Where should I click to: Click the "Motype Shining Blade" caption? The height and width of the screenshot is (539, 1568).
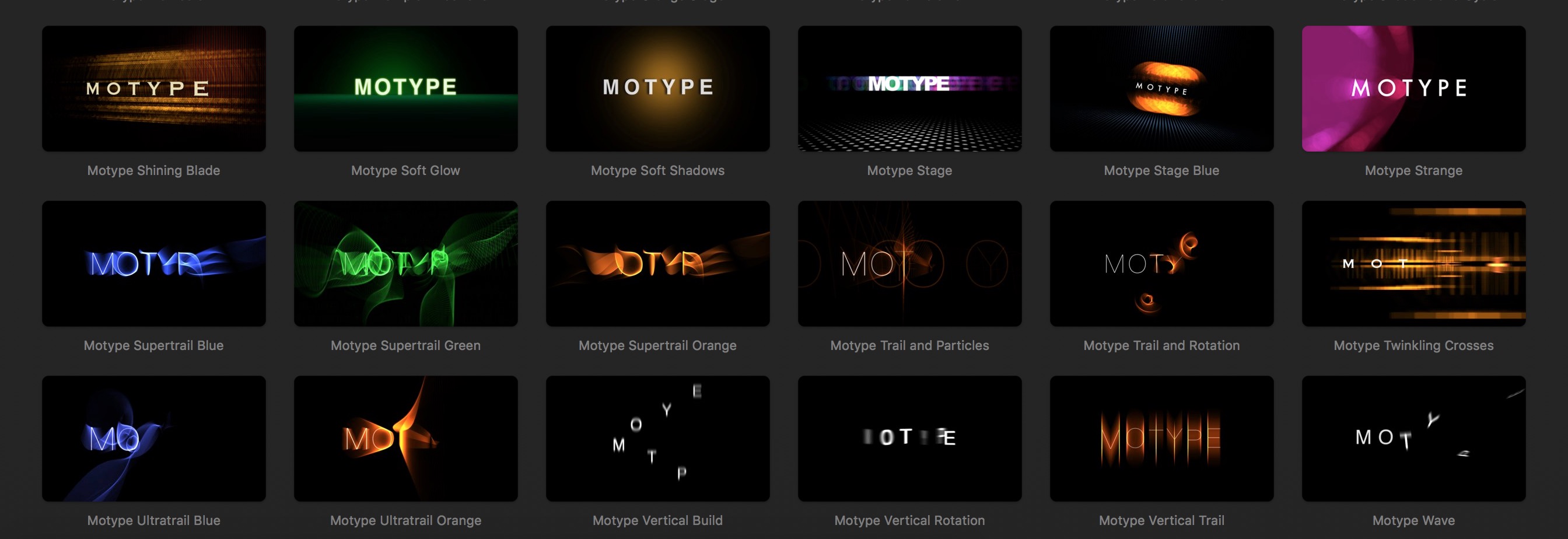(x=154, y=171)
